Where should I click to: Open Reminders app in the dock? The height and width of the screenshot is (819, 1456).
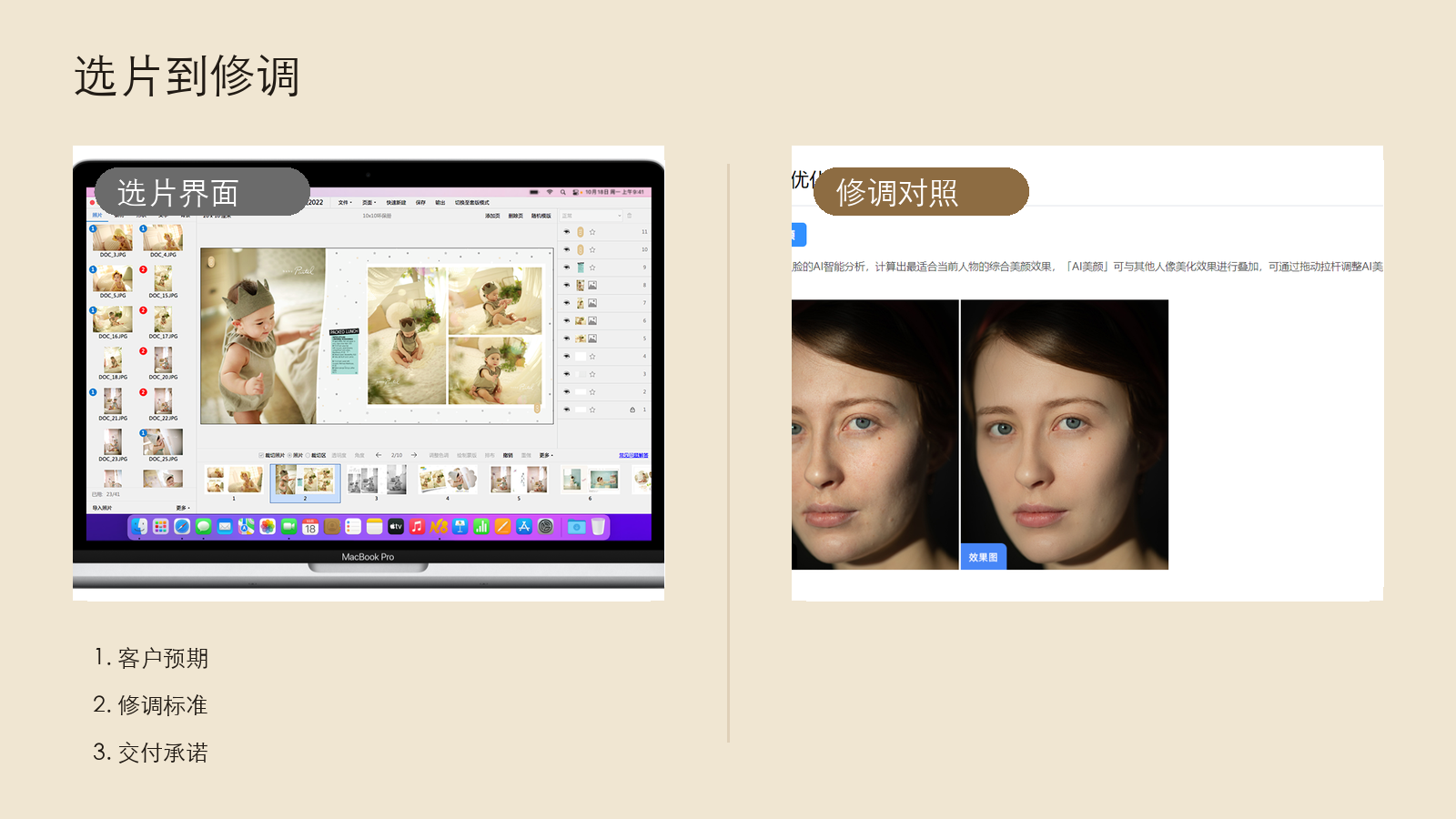point(353,526)
